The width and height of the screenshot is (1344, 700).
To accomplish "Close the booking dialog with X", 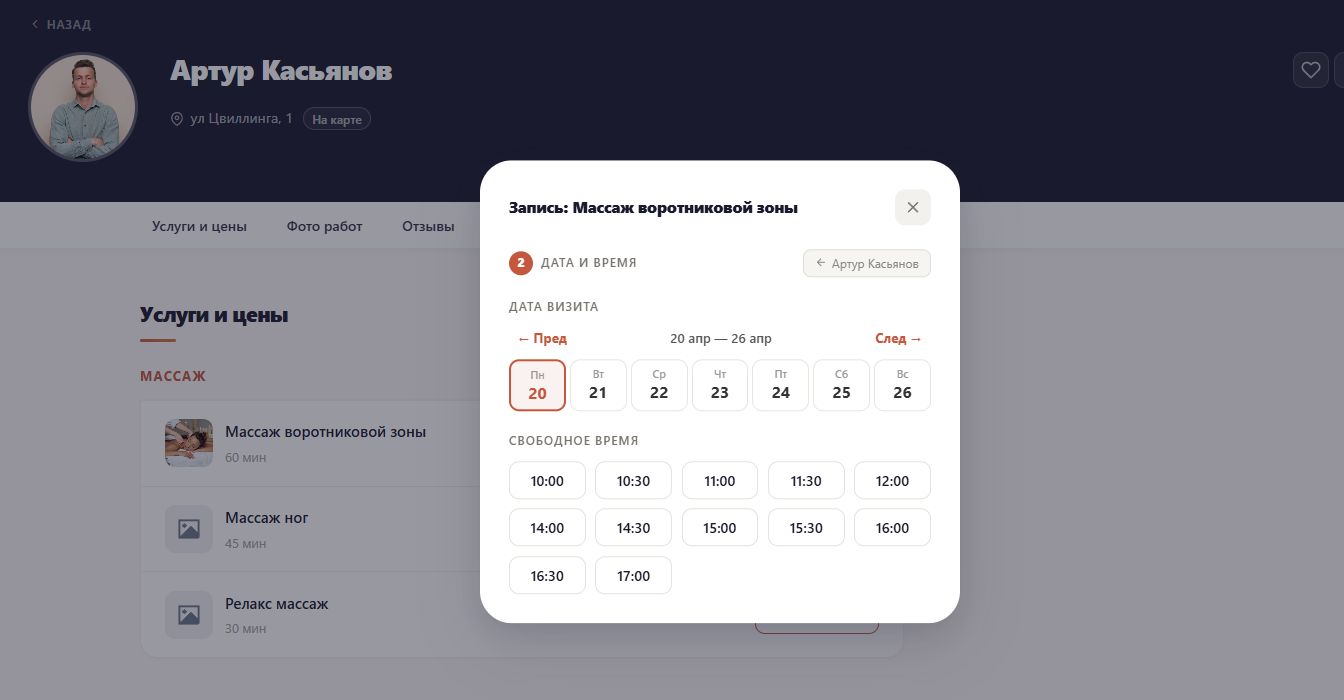I will (912, 207).
